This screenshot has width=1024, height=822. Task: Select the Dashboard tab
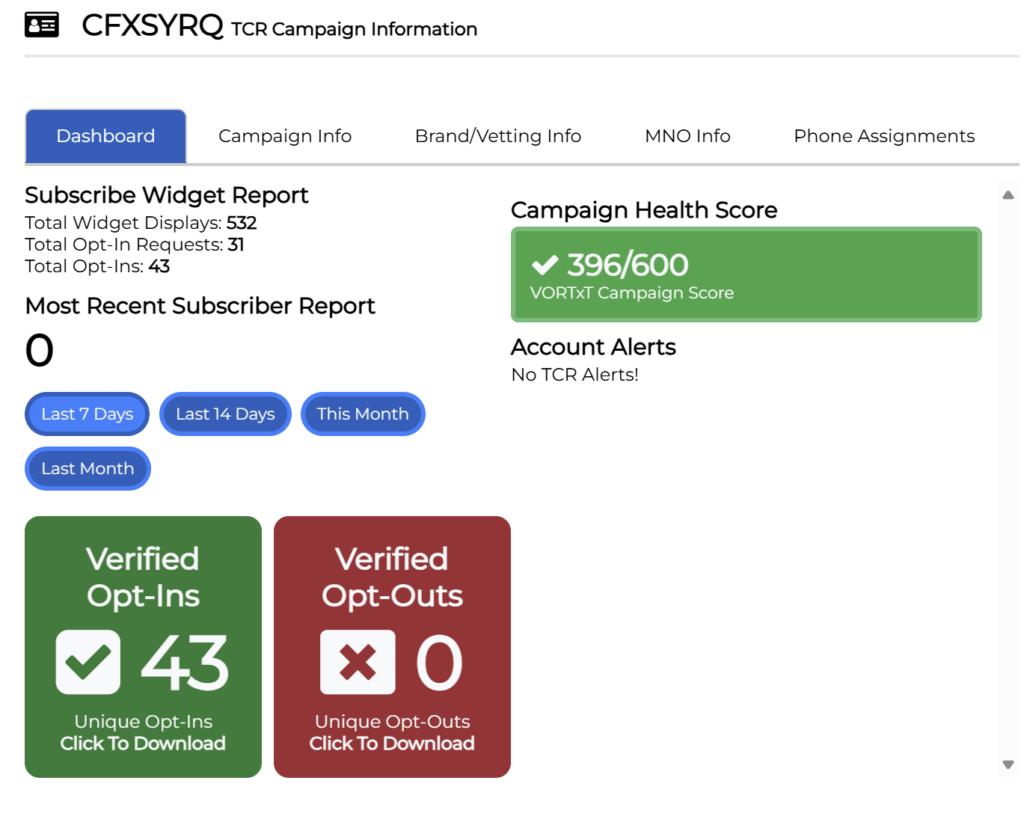(105, 136)
